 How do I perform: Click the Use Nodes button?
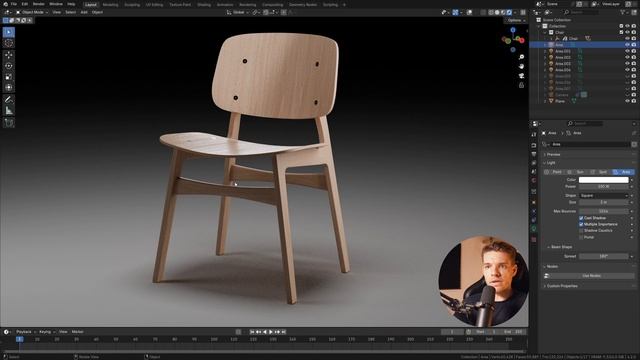[591, 276]
